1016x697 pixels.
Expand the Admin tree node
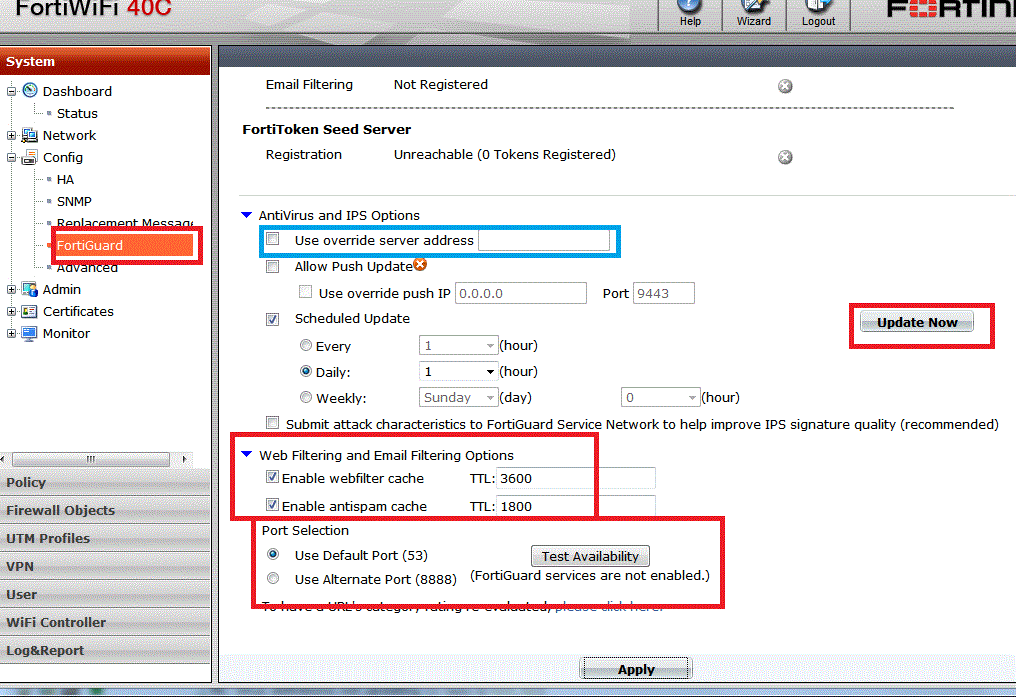point(11,290)
